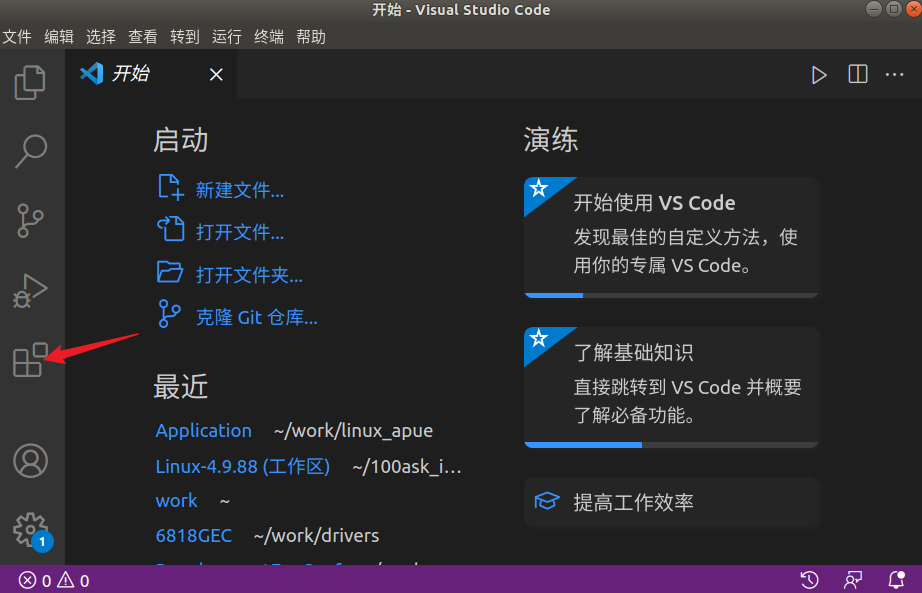Open recent workspace Linux-4.9.88 (工作区)
Viewport: 922px width, 593px height.
point(243,467)
